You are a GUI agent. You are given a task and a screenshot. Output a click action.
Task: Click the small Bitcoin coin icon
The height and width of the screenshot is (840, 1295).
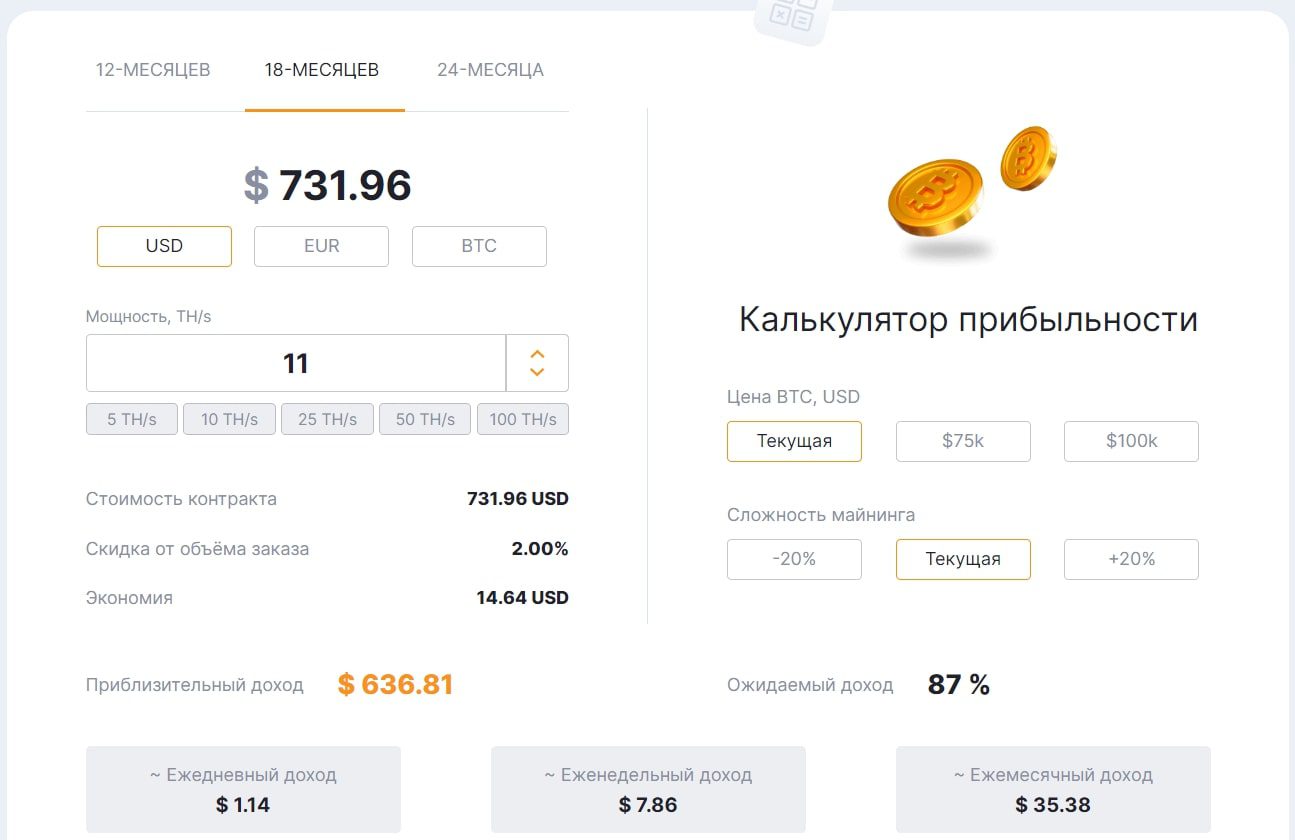coord(1027,157)
